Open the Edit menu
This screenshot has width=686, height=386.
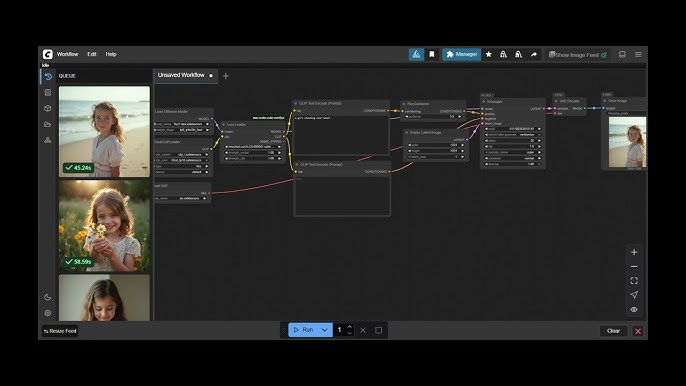tap(92, 54)
